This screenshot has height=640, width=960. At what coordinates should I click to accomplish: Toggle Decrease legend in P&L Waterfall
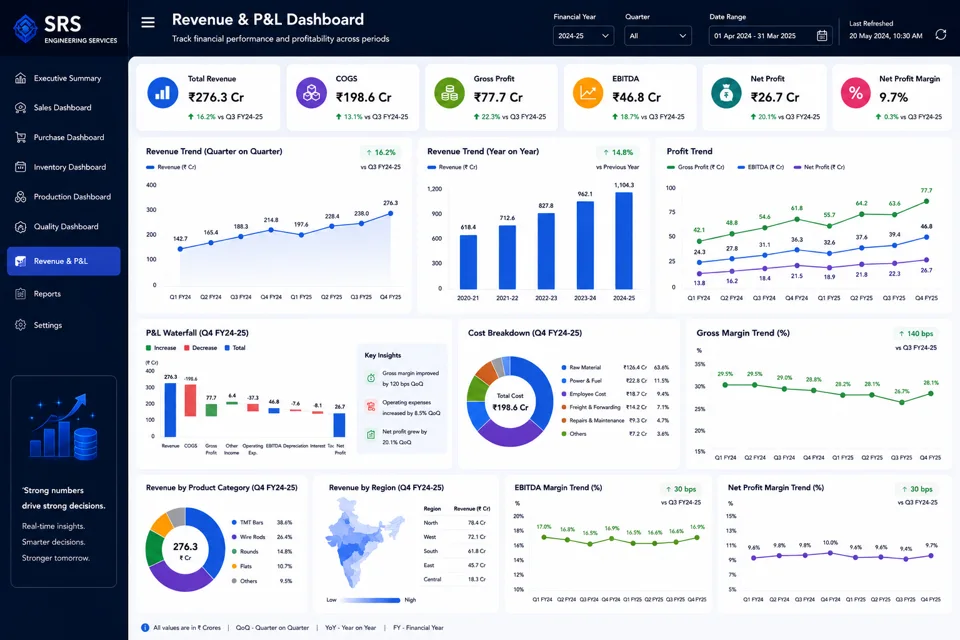[x=201, y=348]
